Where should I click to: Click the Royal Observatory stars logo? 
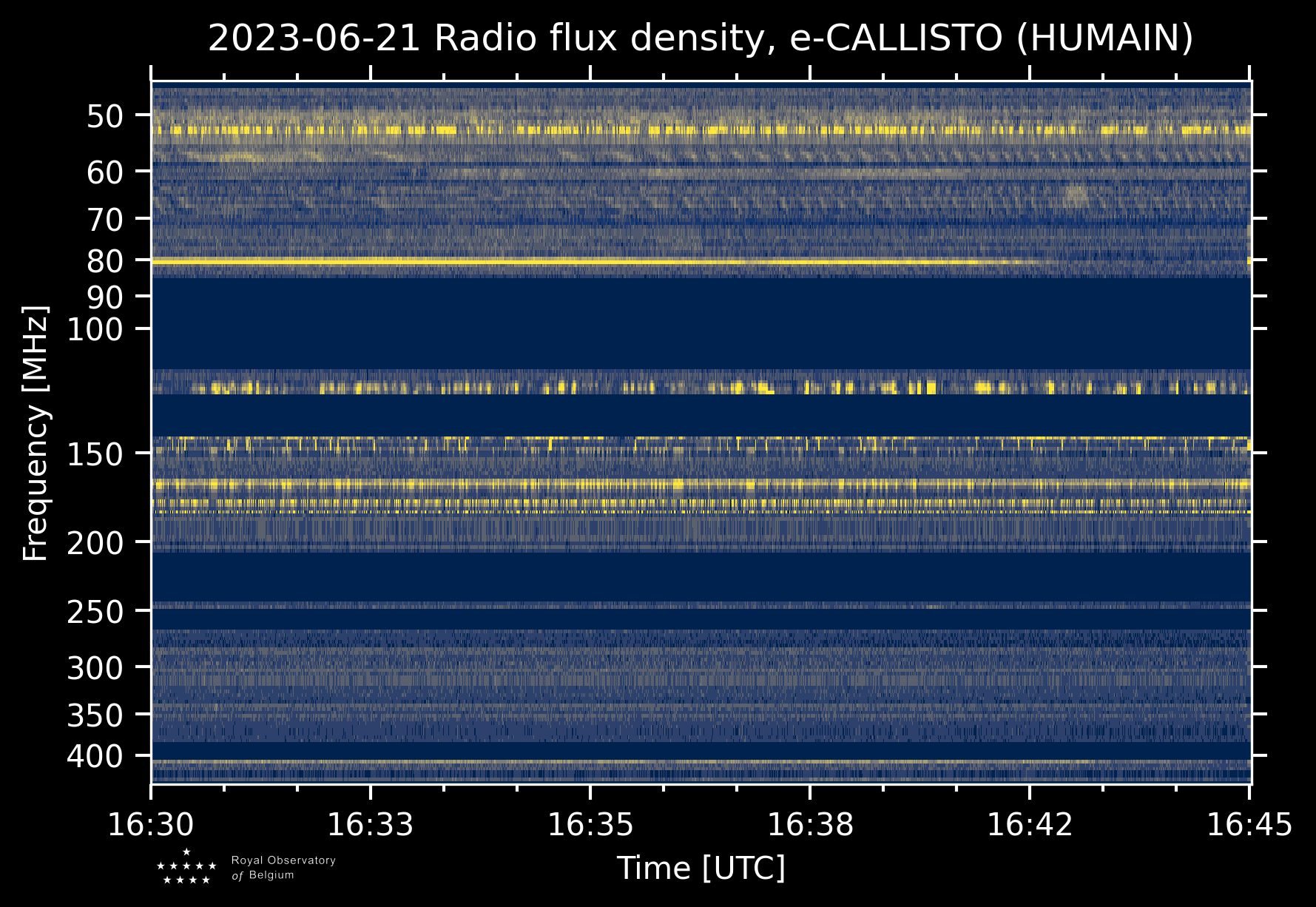click(x=186, y=867)
